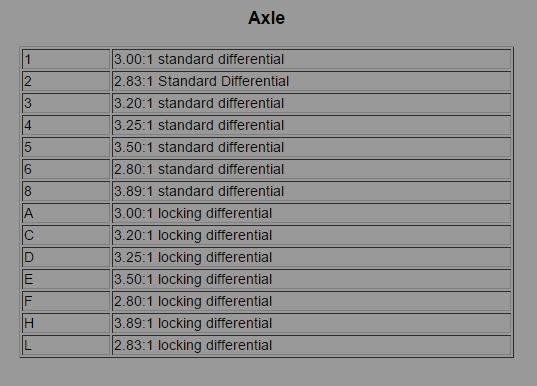
Task: Click the axle code A cell
Action: 66,213
